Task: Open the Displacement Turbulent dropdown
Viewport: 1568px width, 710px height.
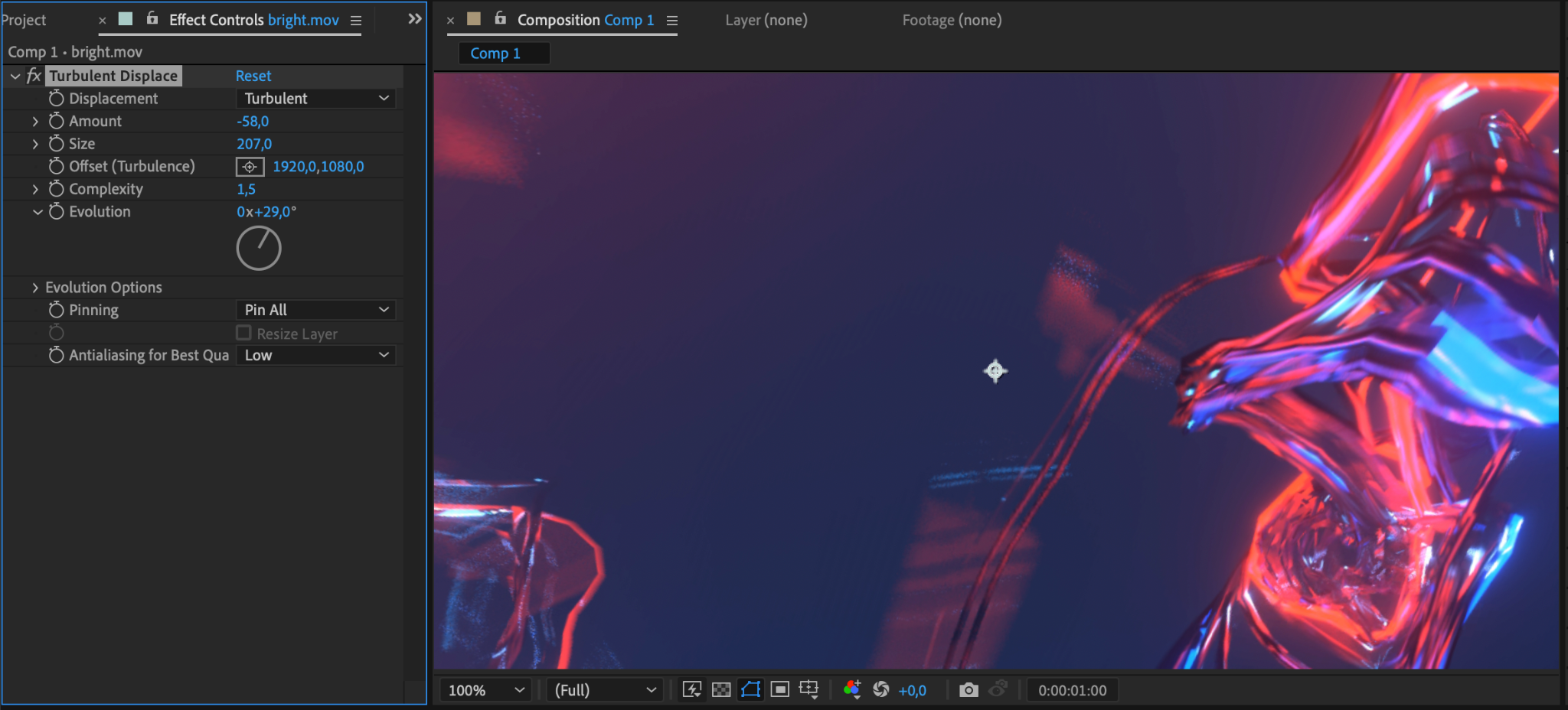Action: [x=315, y=98]
